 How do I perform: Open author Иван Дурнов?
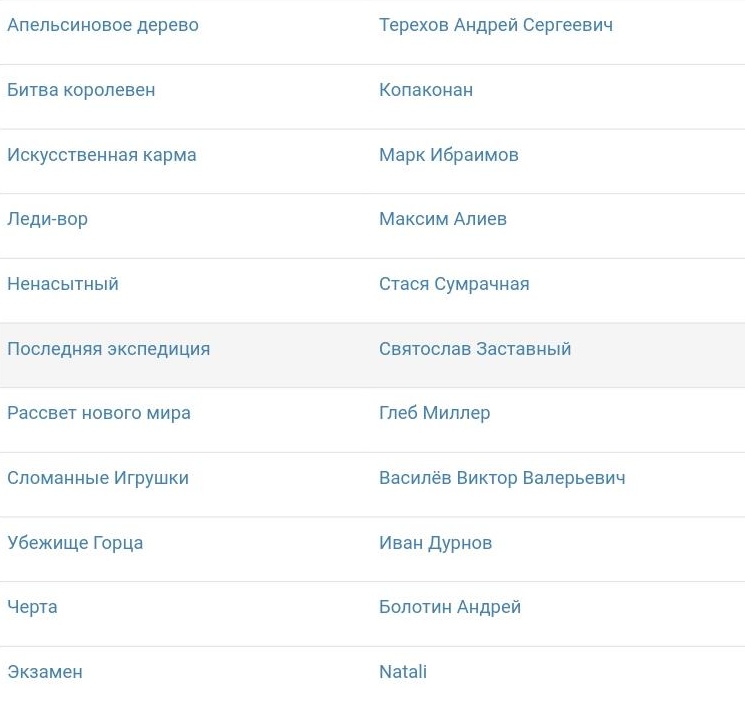(436, 543)
